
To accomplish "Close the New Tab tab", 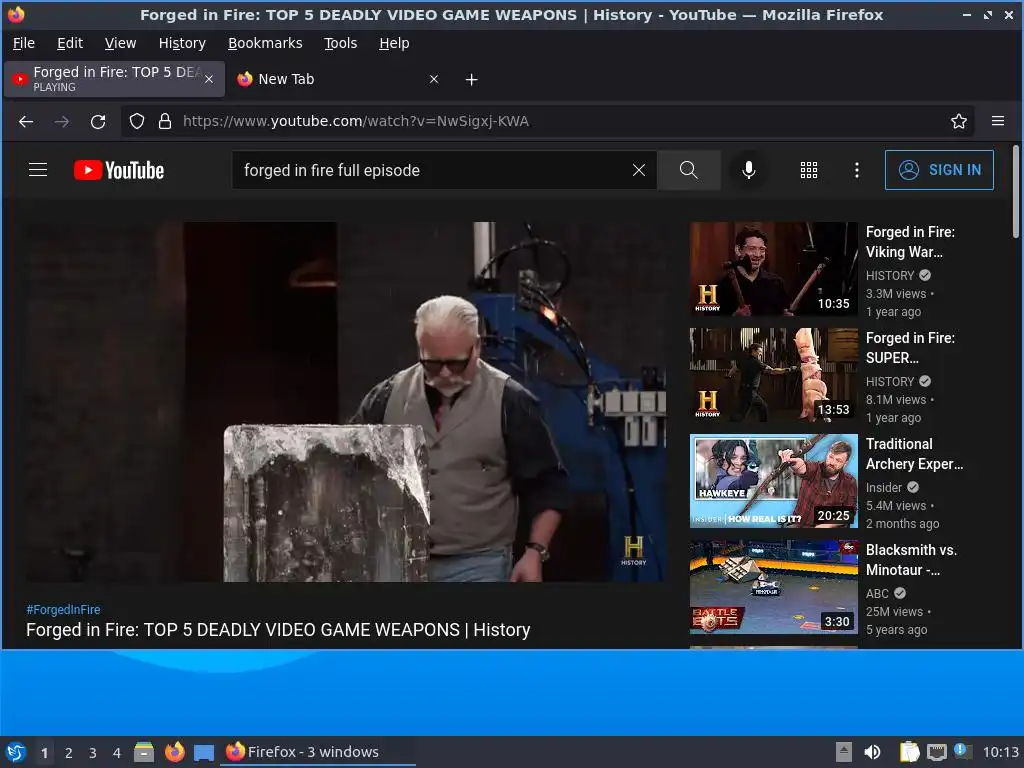I will 434,79.
